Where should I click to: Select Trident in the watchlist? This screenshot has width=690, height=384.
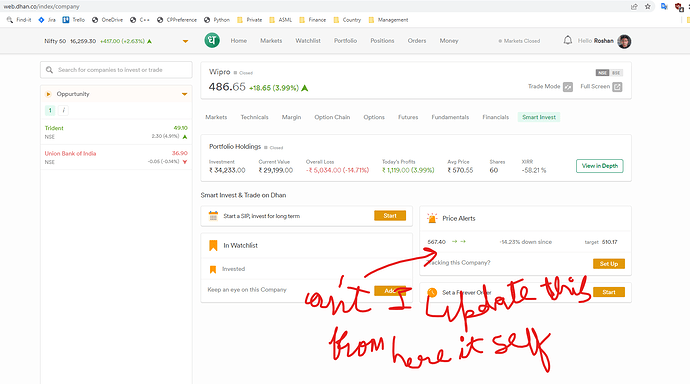click(x=116, y=132)
